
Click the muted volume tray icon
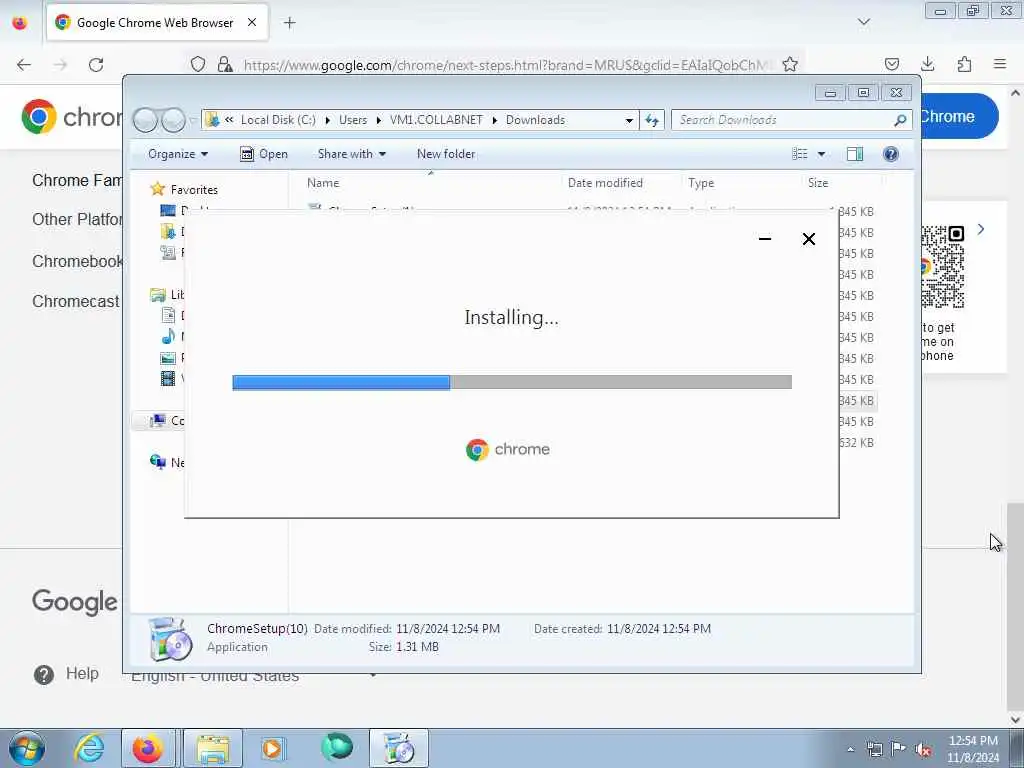pos(922,750)
